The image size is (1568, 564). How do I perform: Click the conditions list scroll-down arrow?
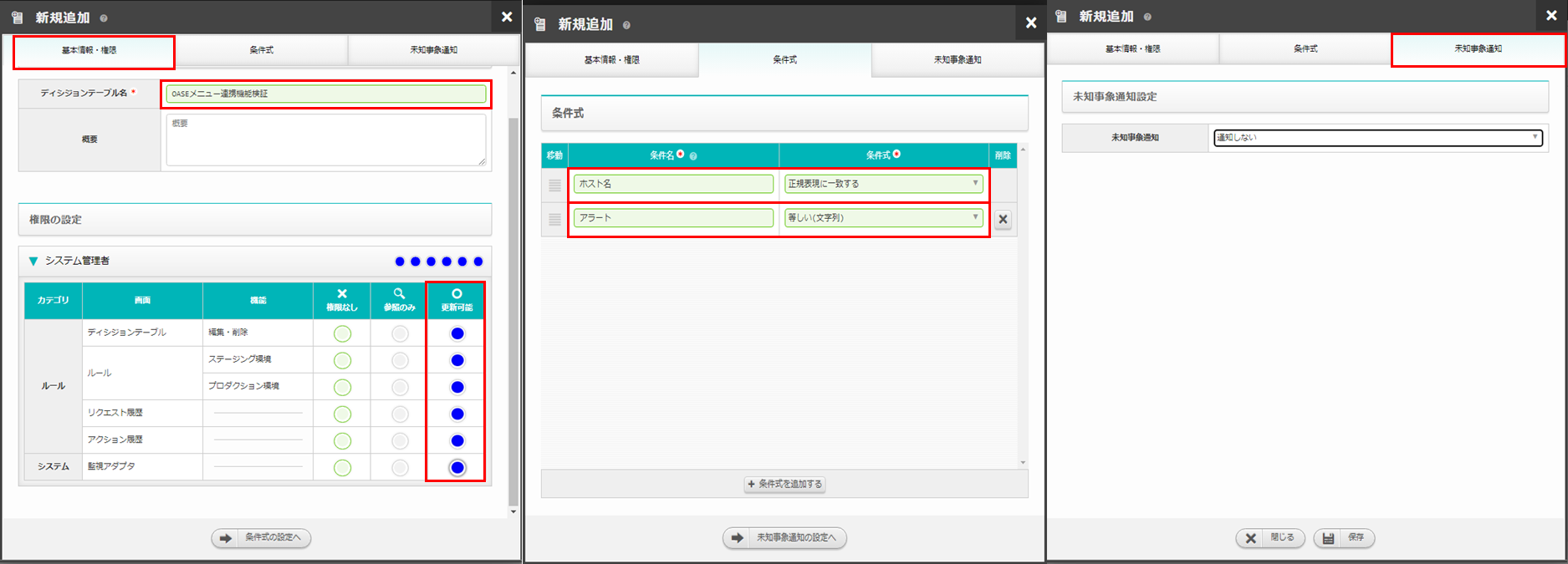click(1023, 462)
